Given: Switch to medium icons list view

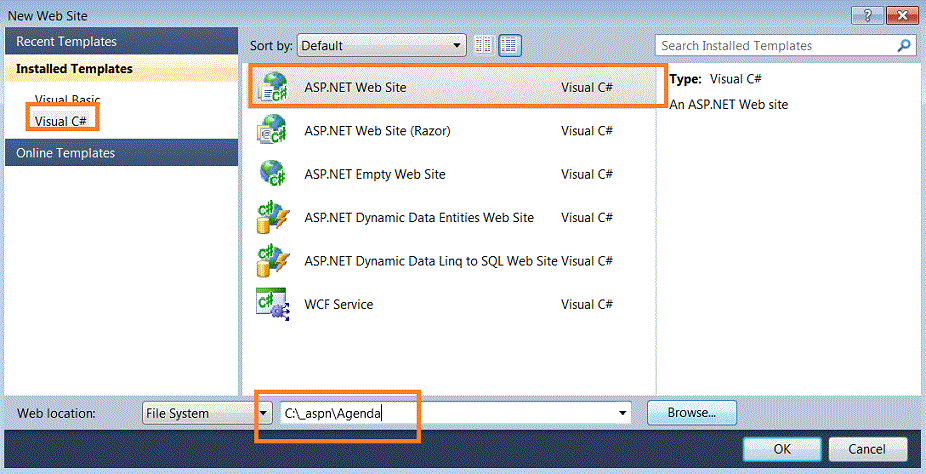Looking at the screenshot, I should 510,45.
